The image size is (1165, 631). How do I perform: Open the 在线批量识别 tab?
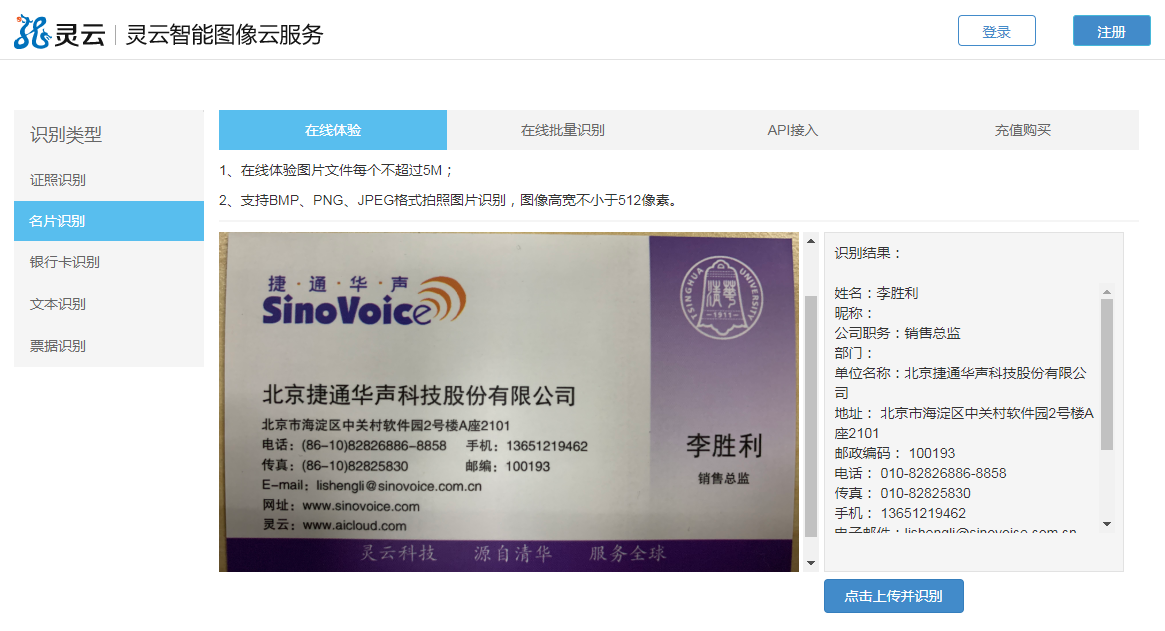point(562,130)
